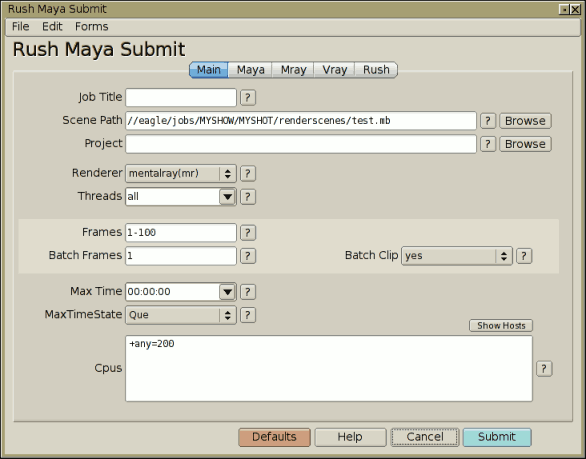This screenshot has width=586, height=459.
Task: Click the Submit button
Action: click(x=497, y=437)
